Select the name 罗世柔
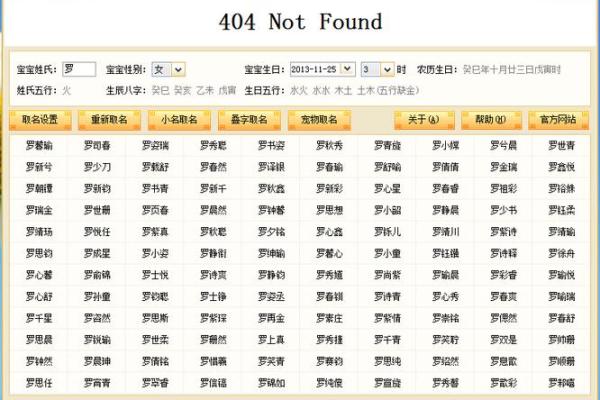Image resolution: width=600 pixels, height=400 pixels. coord(155,340)
